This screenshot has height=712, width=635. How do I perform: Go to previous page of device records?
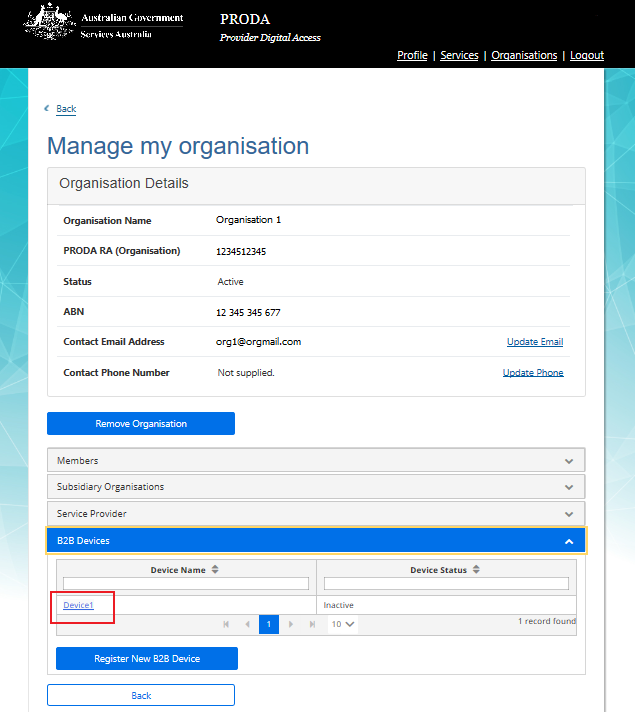(x=248, y=624)
